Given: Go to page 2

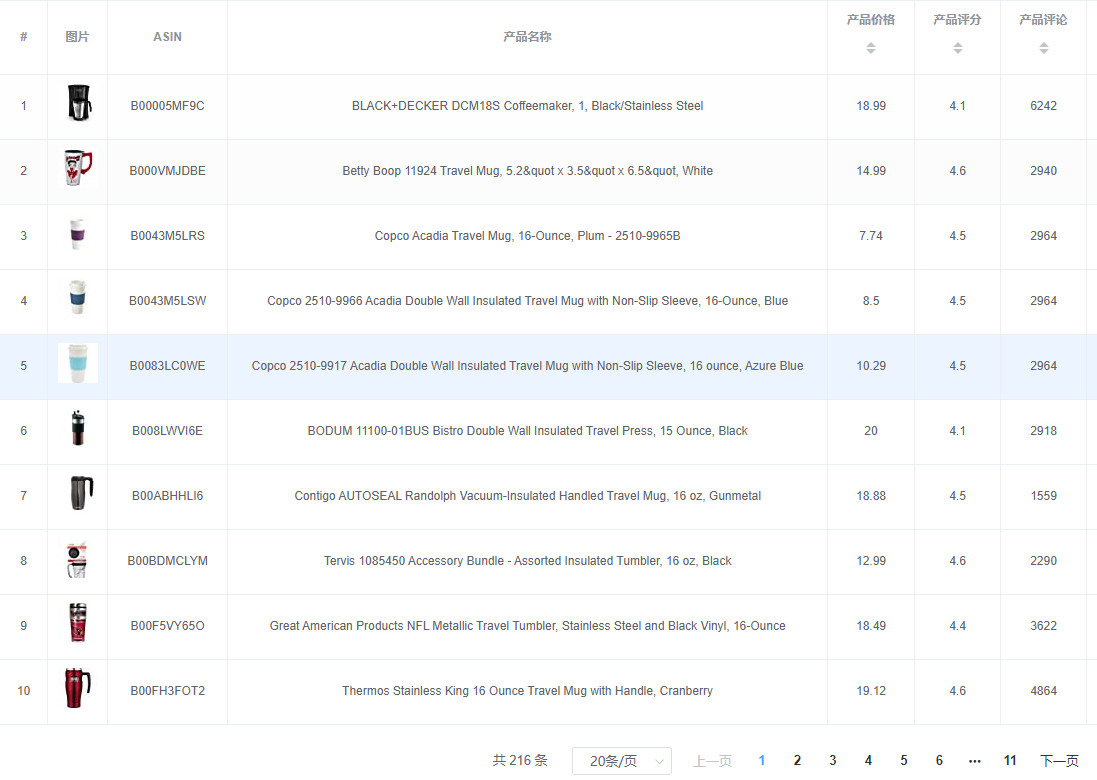Looking at the screenshot, I should (x=797, y=761).
